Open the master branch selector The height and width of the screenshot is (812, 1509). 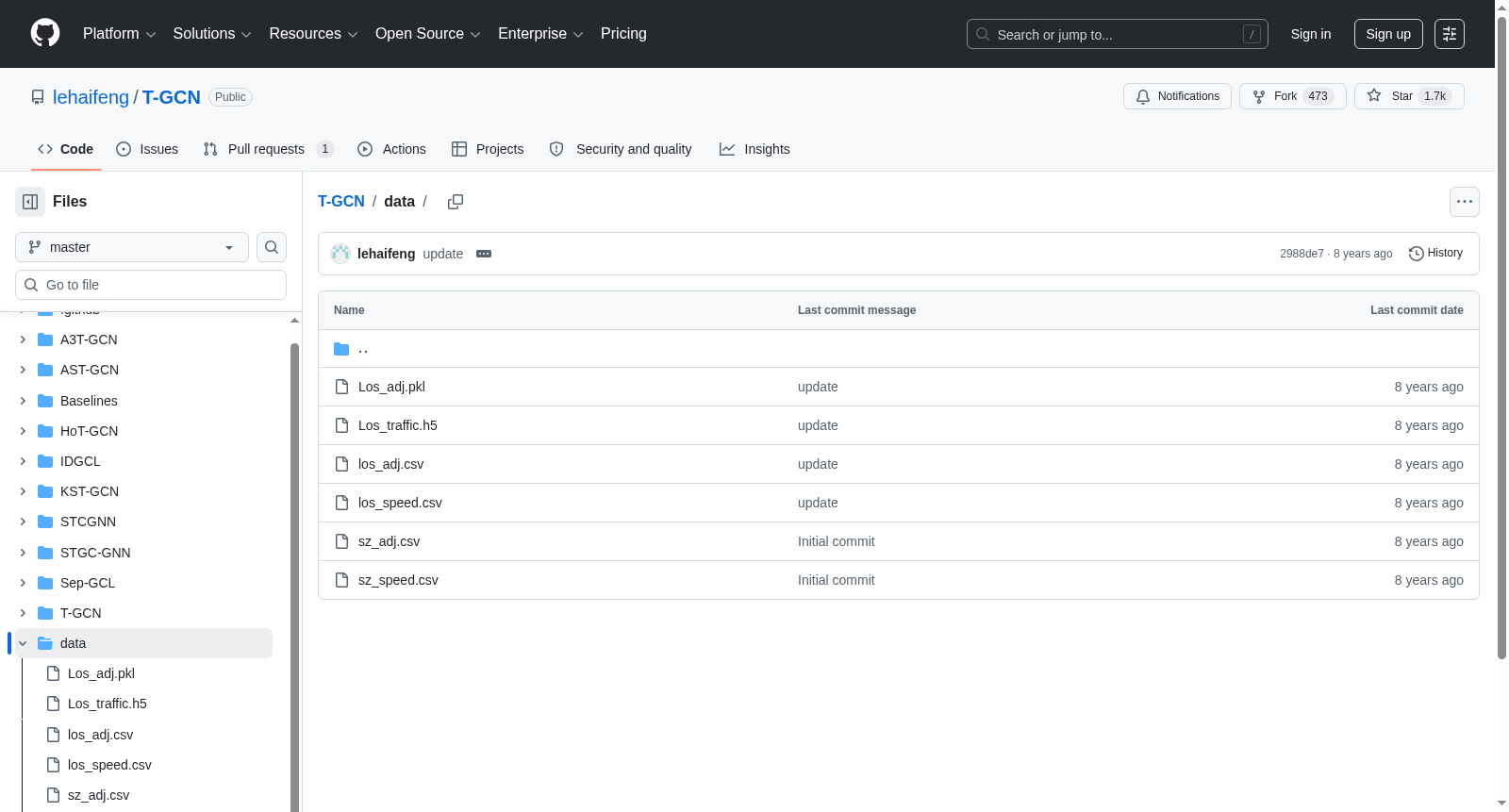132,247
